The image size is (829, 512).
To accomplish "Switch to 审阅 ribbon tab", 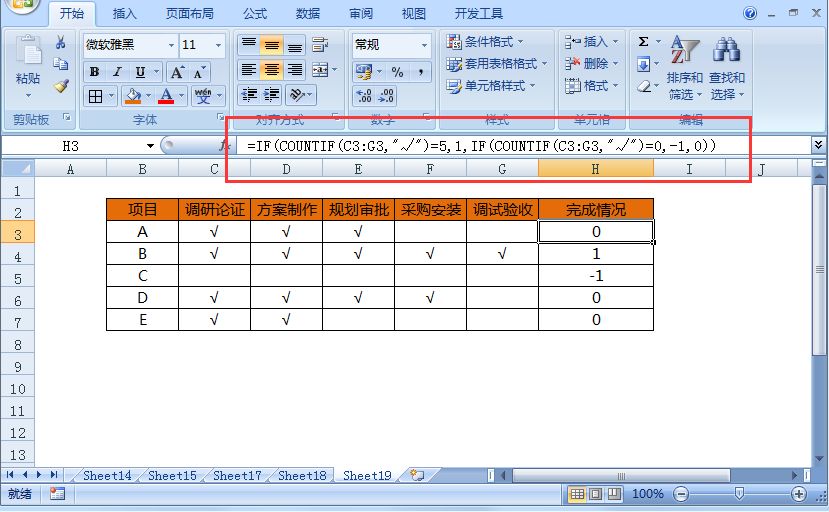I will (361, 13).
